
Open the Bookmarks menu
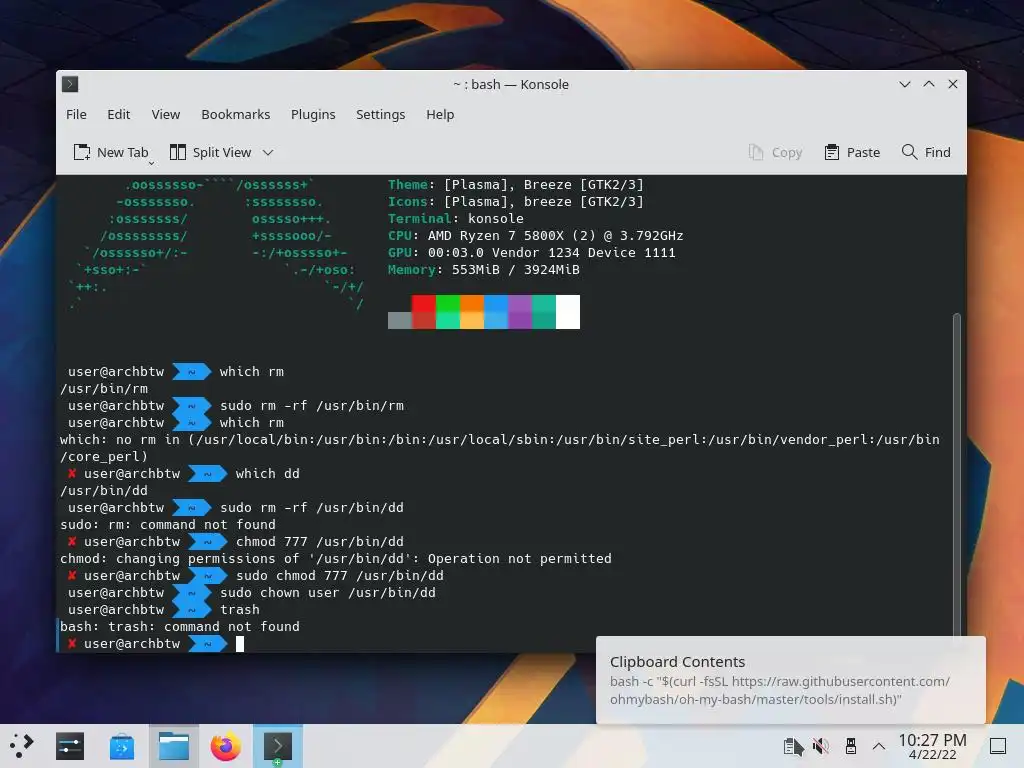pos(235,114)
